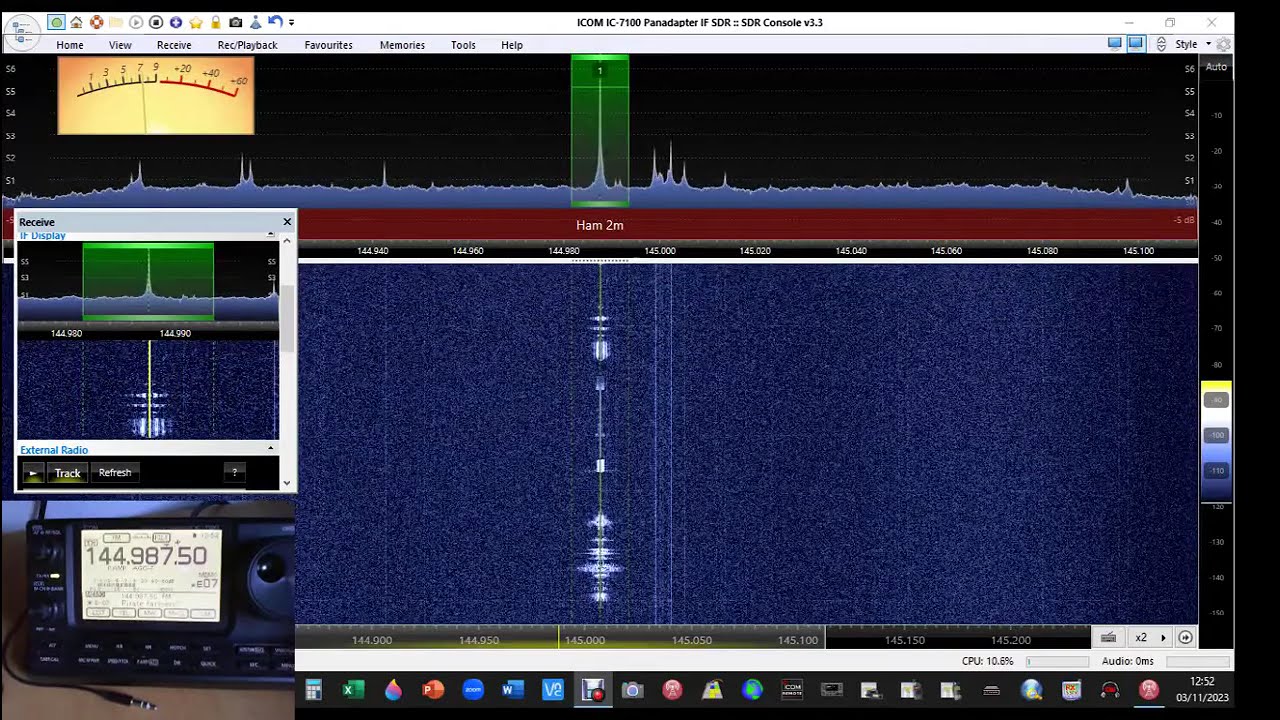The width and height of the screenshot is (1280, 720).
Task: Open the Favourites ribbon tab
Action: pyautogui.click(x=328, y=45)
